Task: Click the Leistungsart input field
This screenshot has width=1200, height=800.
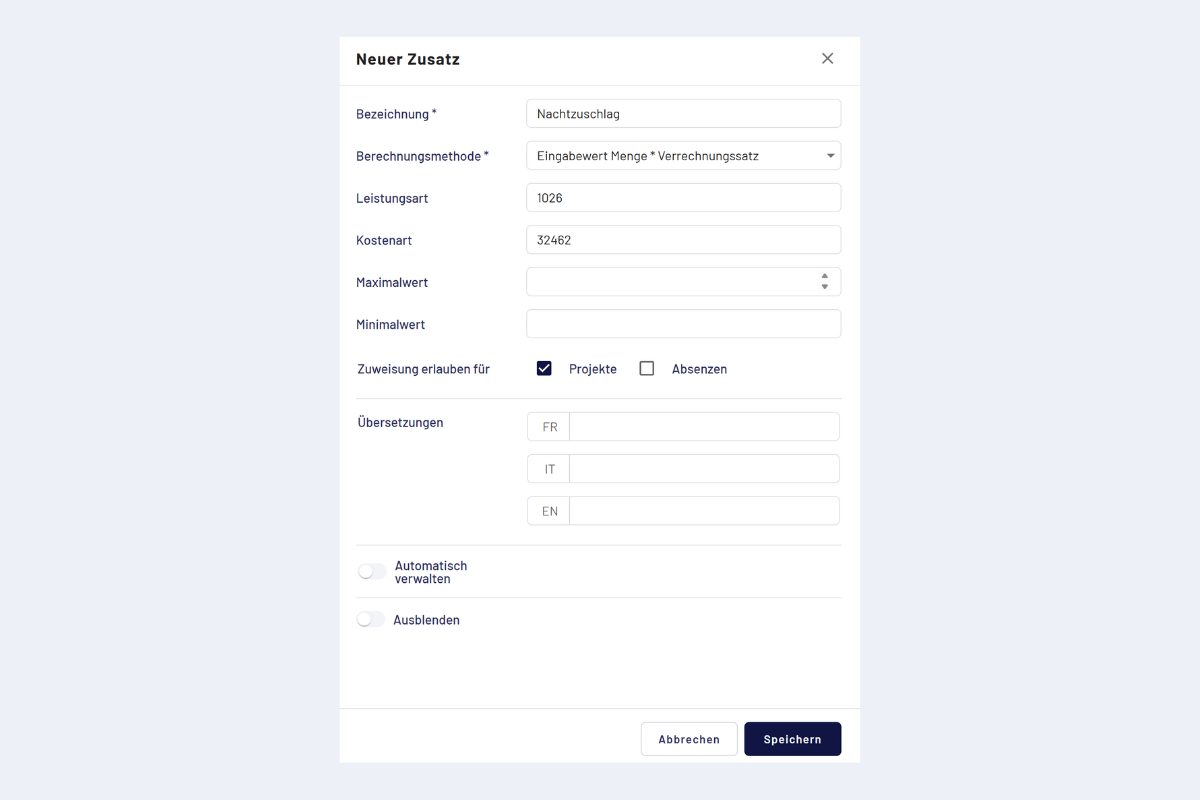Action: [x=683, y=198]
